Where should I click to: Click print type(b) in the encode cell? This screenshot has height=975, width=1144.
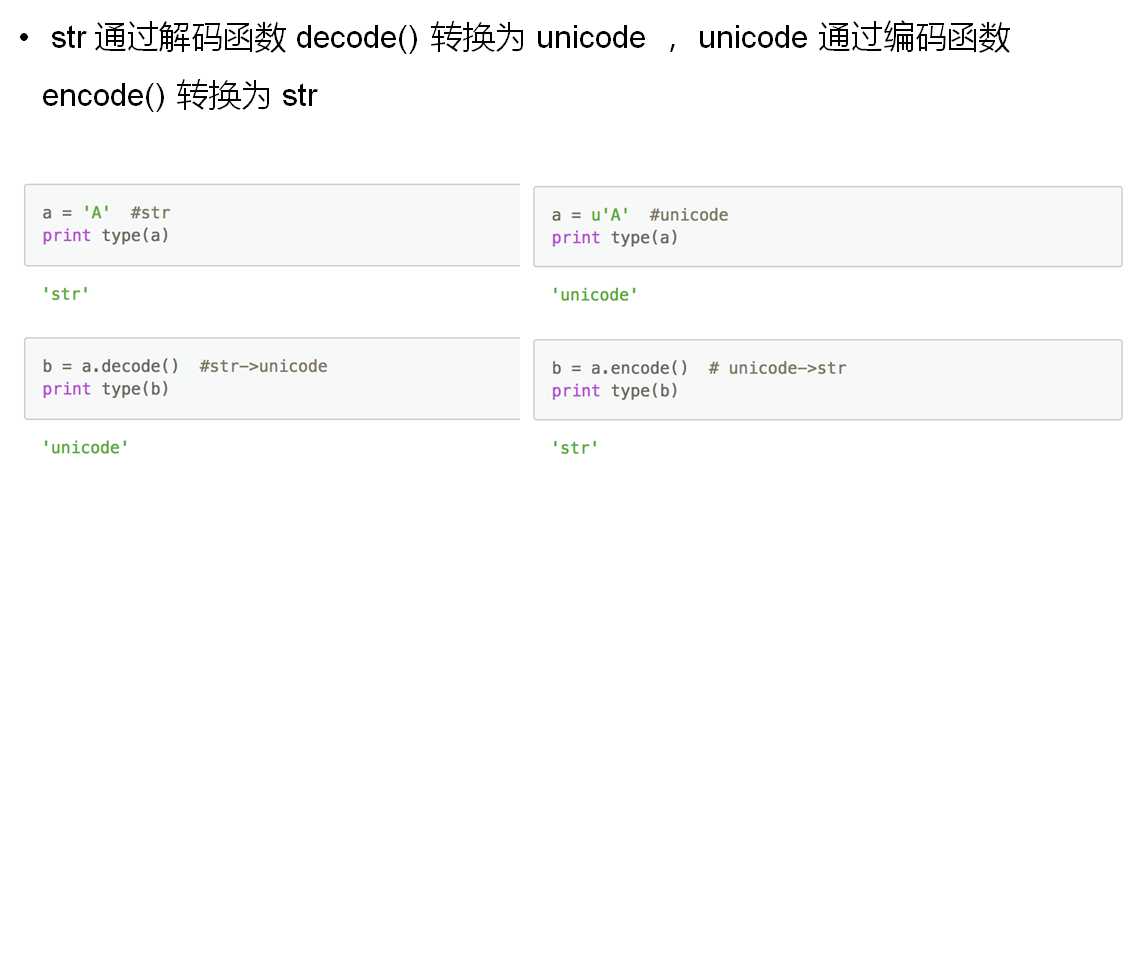coord(615,391)
